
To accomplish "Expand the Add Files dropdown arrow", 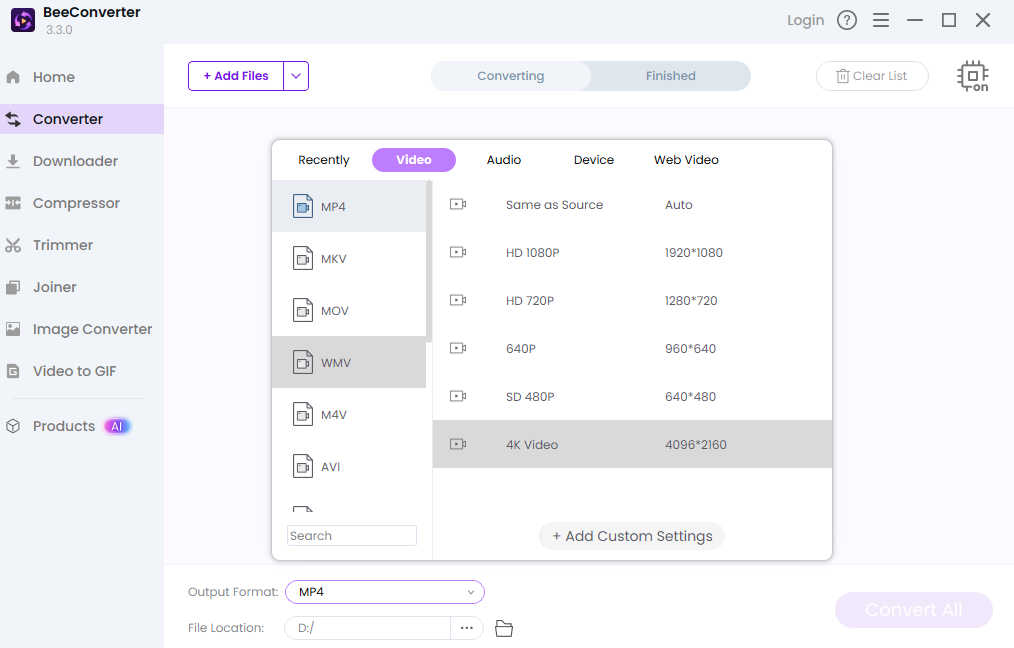I will point(296,76).
